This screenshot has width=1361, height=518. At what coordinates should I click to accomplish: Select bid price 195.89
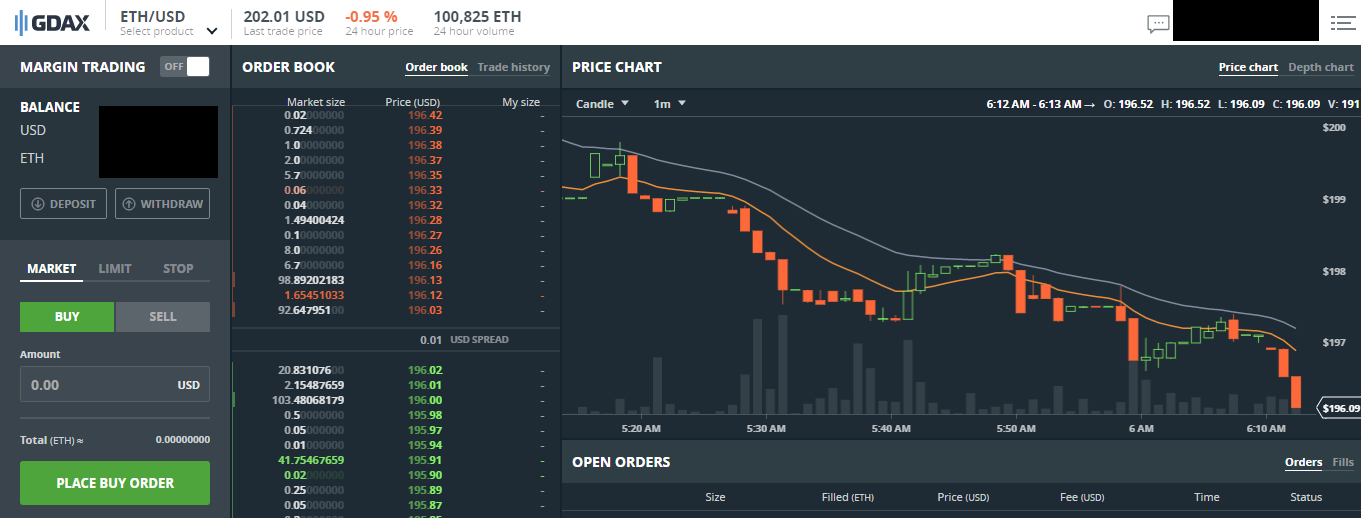click(x=425, y=490)
